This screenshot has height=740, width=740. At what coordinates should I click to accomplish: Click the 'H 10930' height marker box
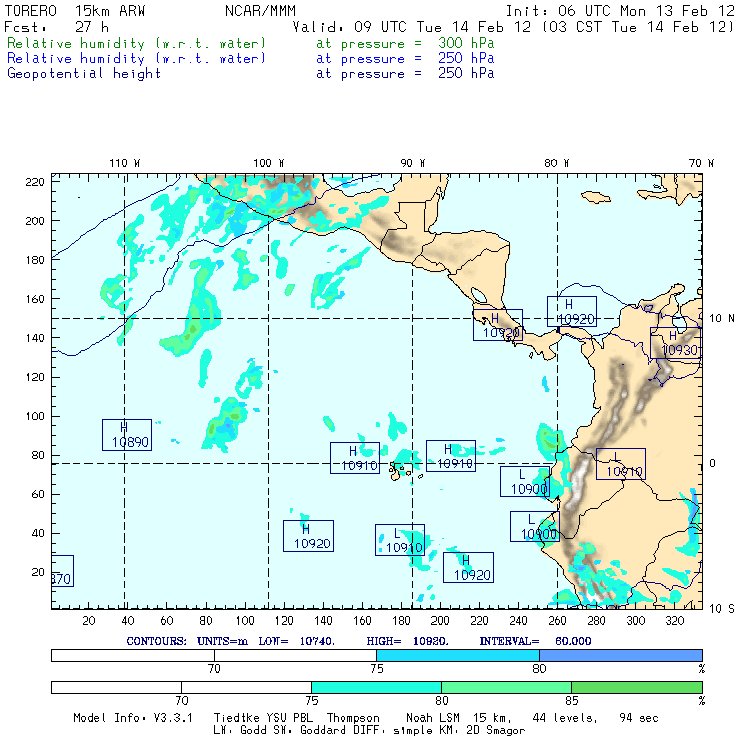point(675,343)
